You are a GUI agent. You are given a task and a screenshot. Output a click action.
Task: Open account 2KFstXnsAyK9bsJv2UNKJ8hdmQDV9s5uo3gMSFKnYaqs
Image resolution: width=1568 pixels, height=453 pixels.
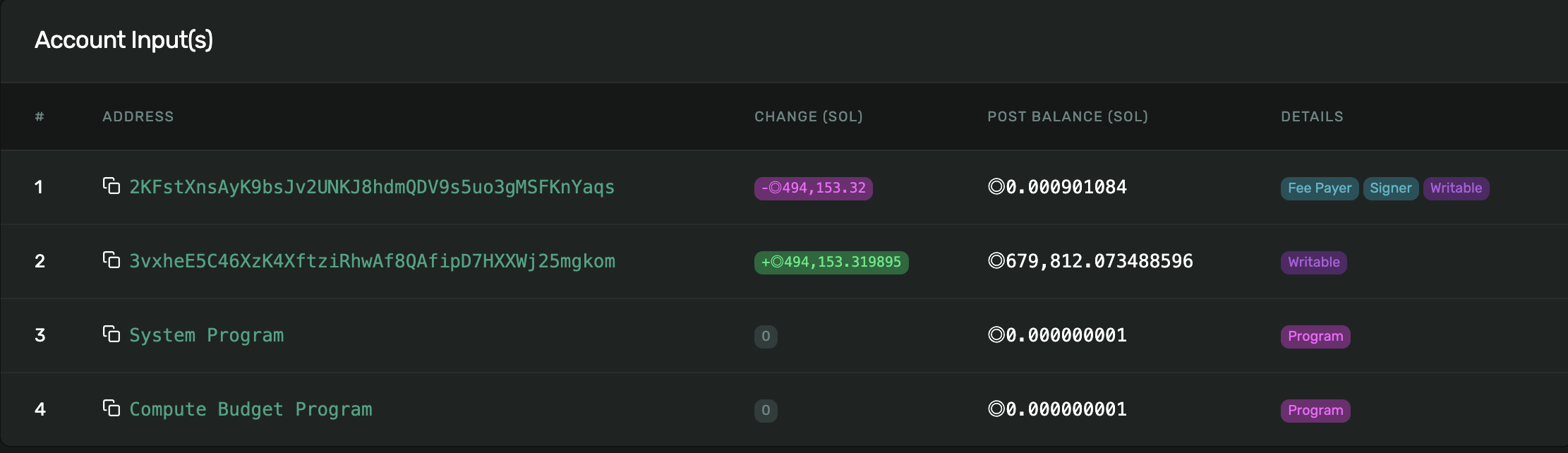pyautogui.click(x=372, y=187)
